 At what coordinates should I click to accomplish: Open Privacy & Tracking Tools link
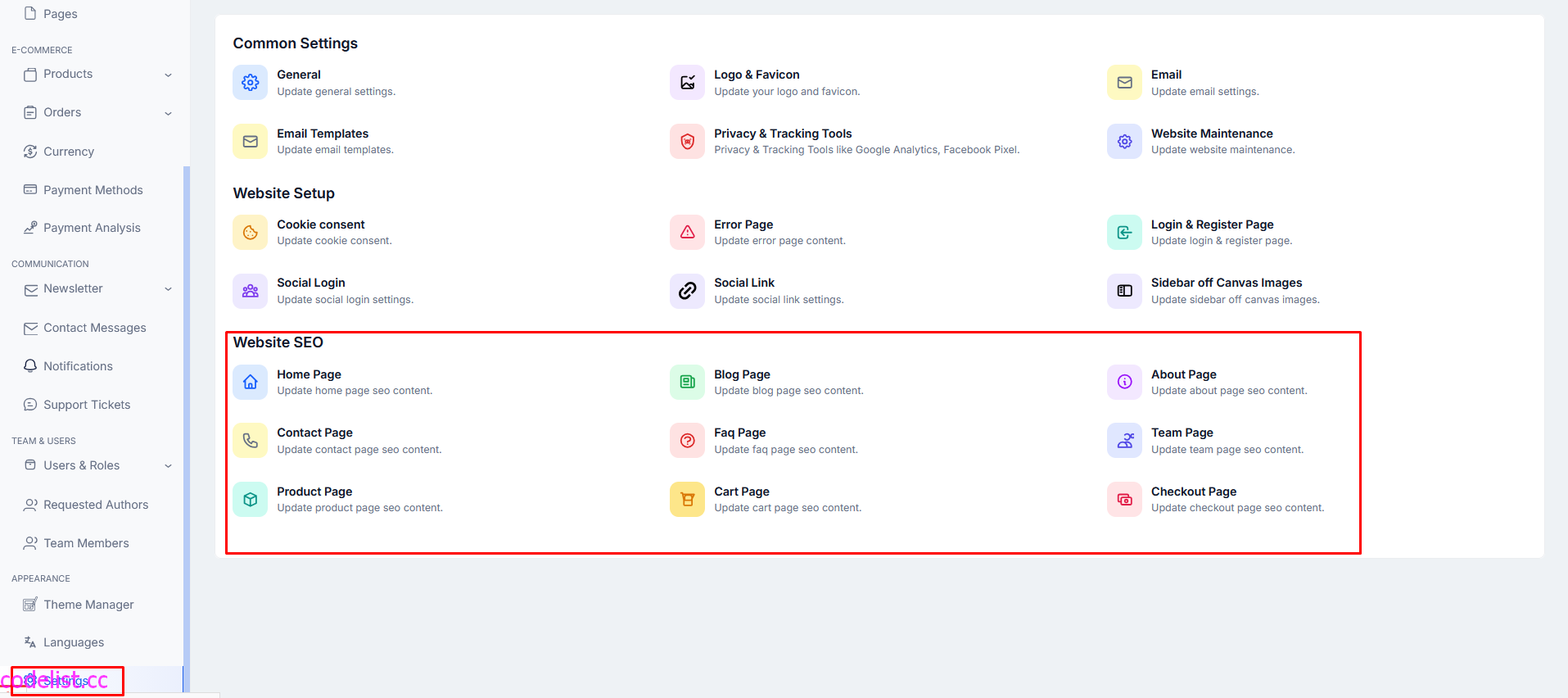click(x=783, y=134)
